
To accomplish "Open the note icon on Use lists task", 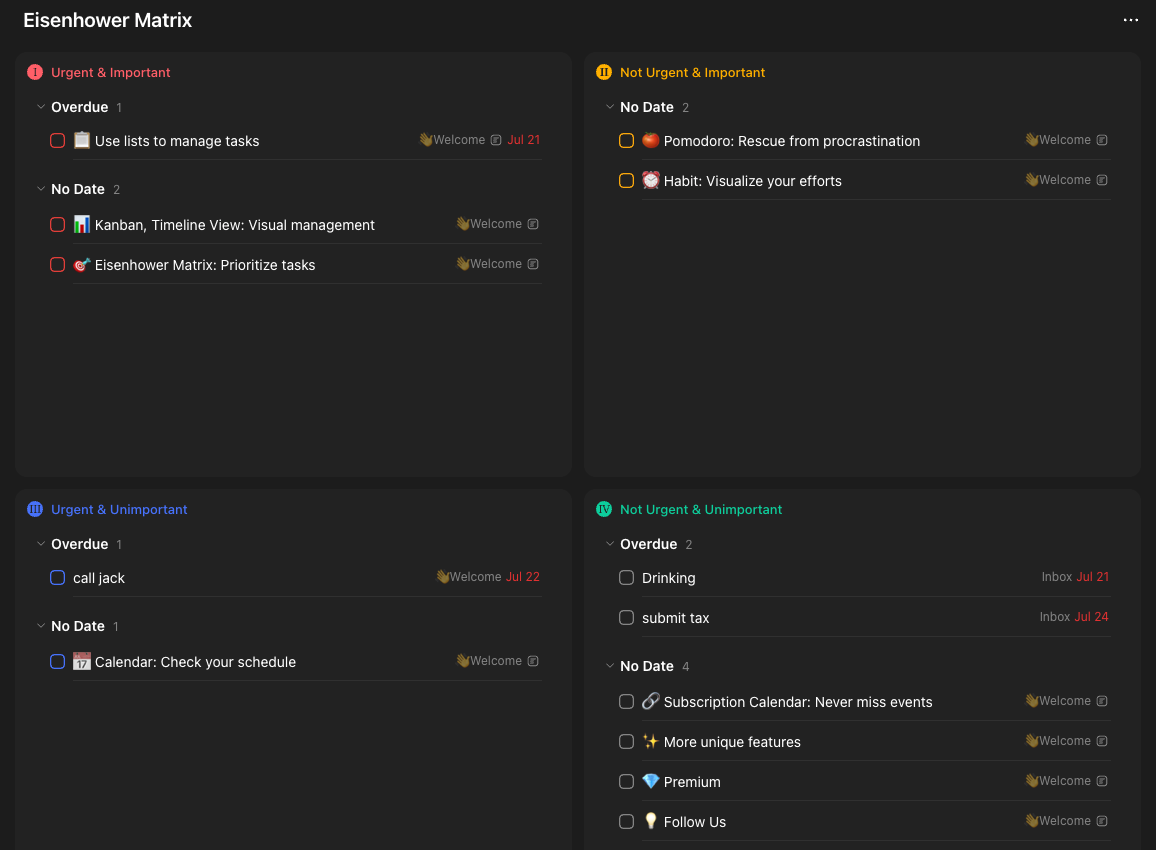I will coord(496,140).
